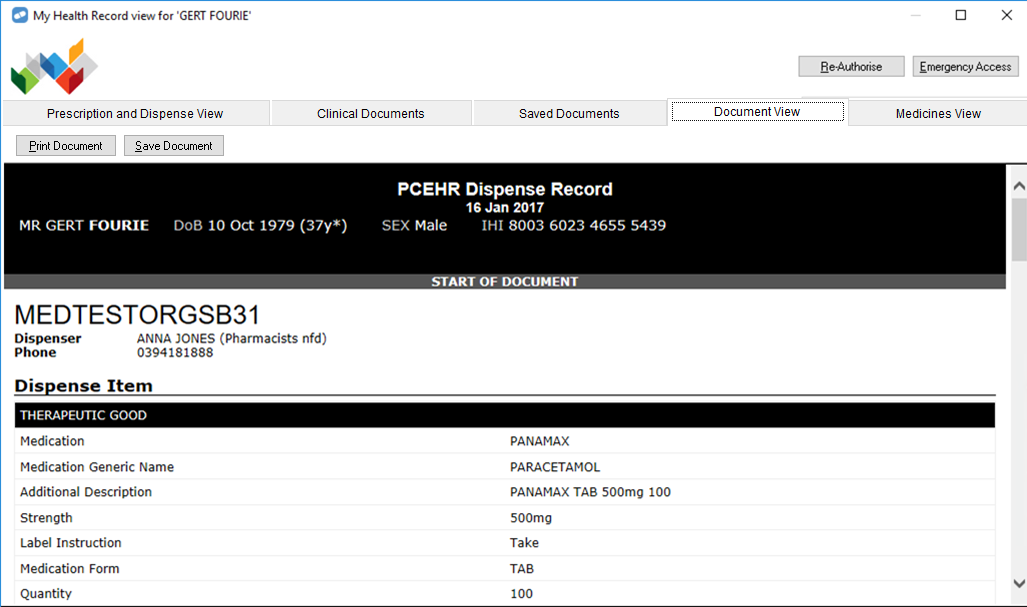Switch to Prescription and Dispense View tab
Image resolution: width=1027 pixels, height=607 pixels.
[x=135, y=114]
